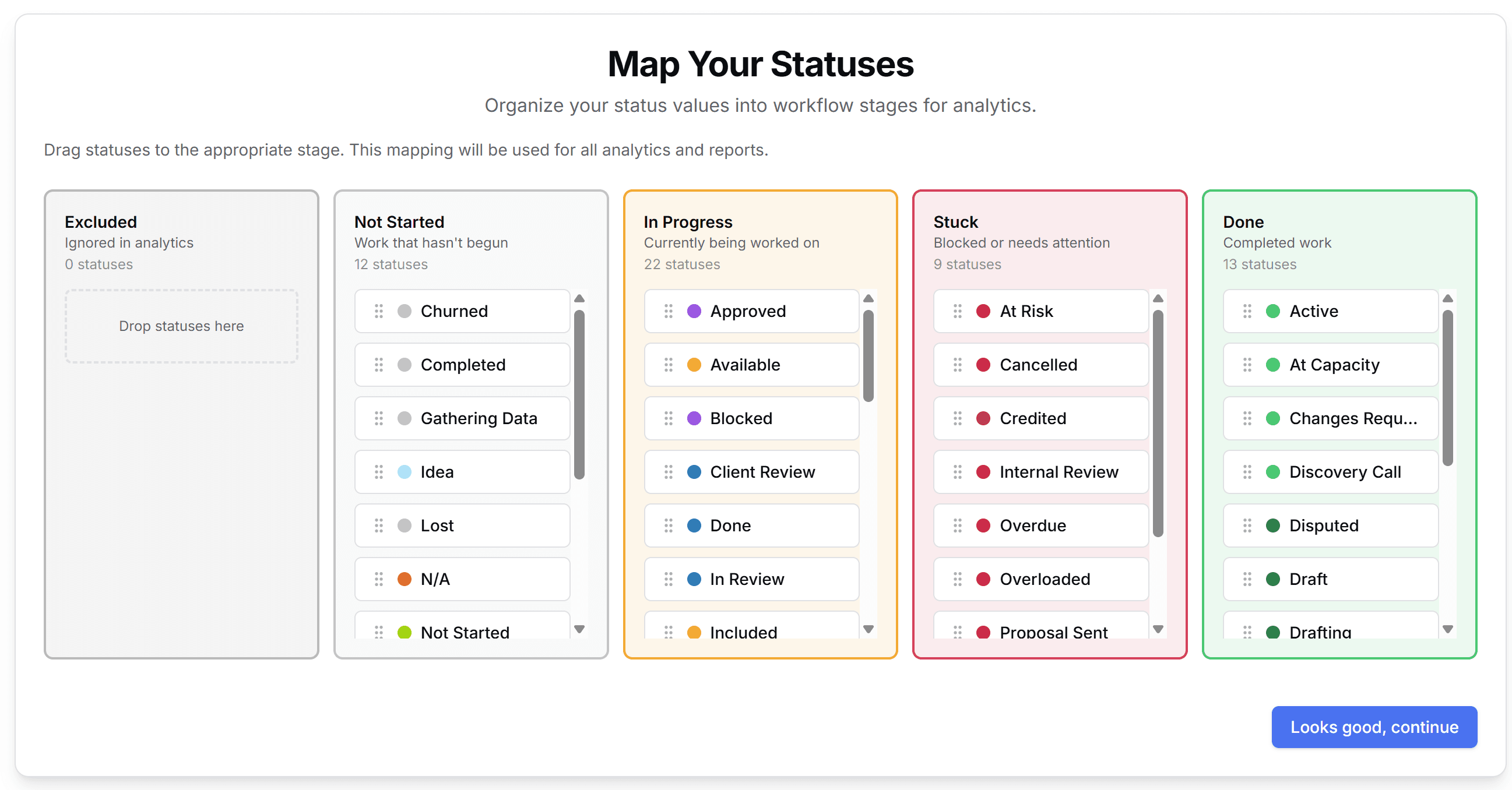Image resolution: width=1512 pixels, height=790 pixels.
Task: Click the drag handle beside Discovery Call
Action: coord(1248,471)
